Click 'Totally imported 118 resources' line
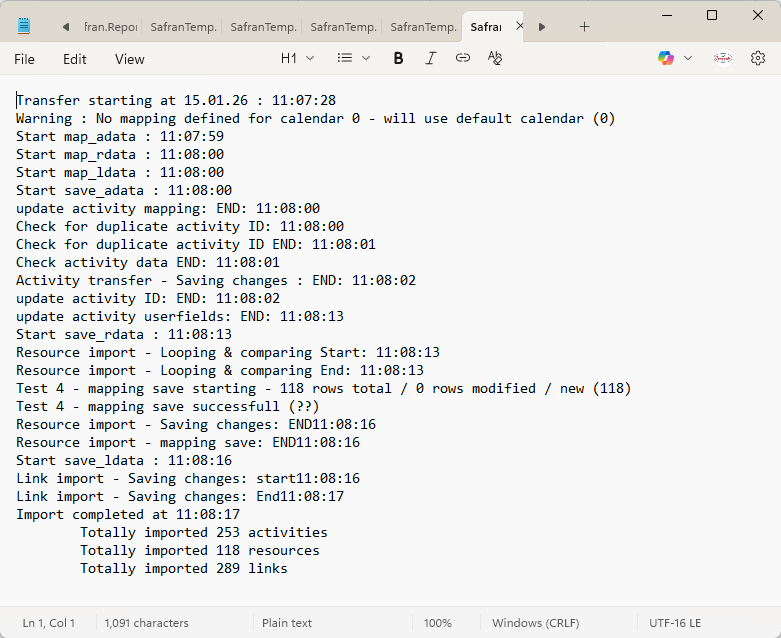This screenshot has width=781, height=638. 200,550
